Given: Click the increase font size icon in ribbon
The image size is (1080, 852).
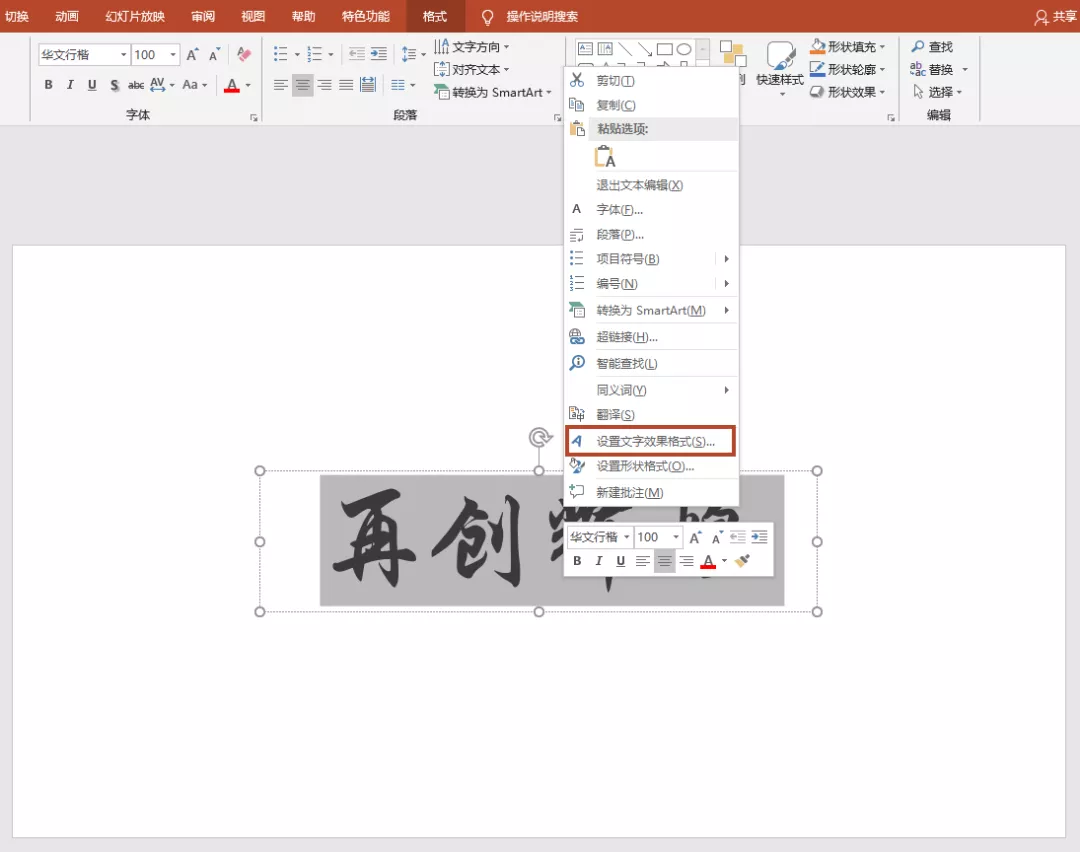Looking at the screenshot, I should pyautogui.click(x=193, y=55).
